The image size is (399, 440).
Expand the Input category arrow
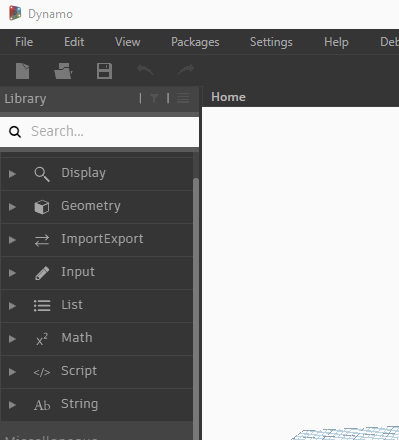tap(12, 273)
